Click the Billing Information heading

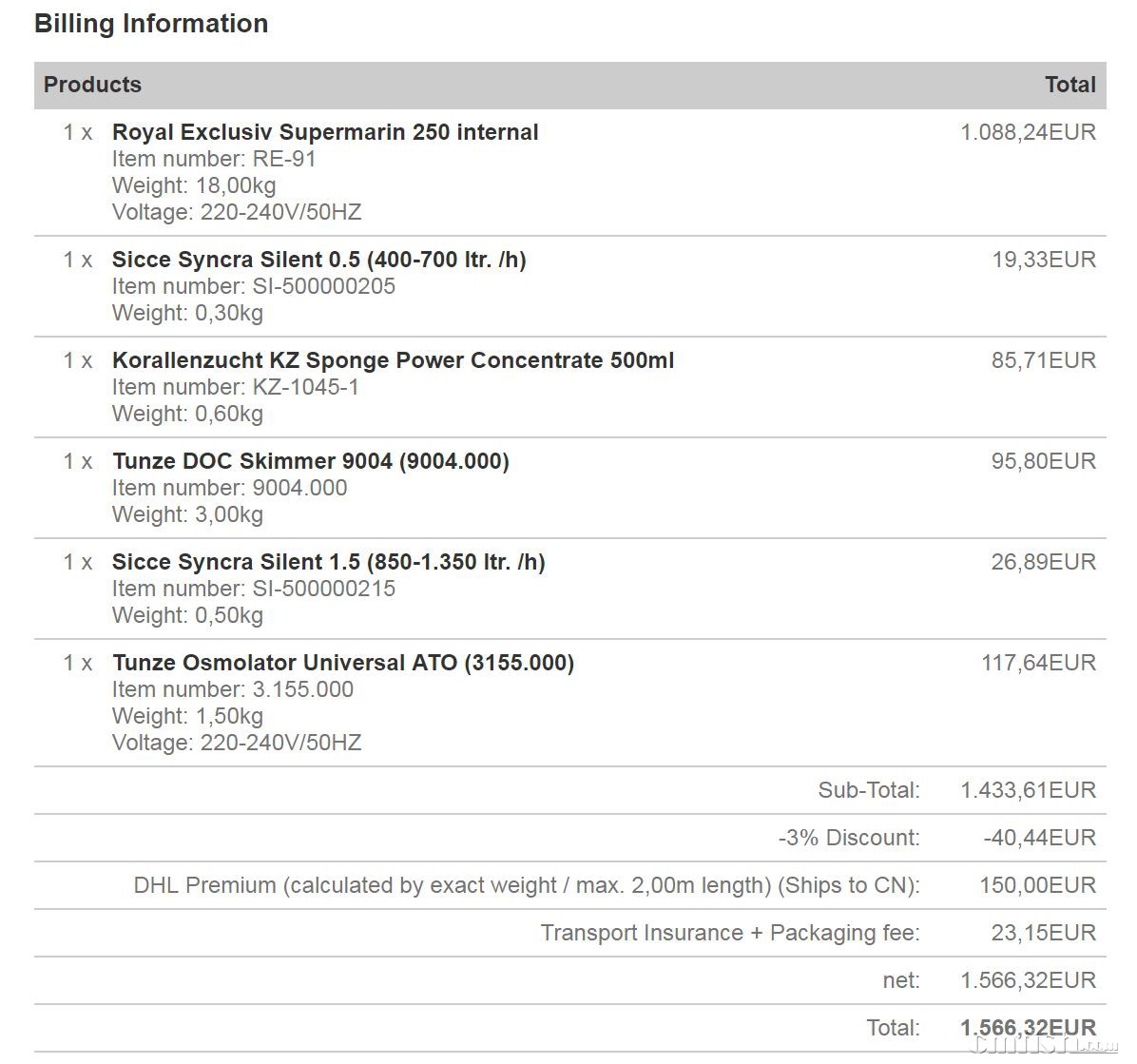151,24
